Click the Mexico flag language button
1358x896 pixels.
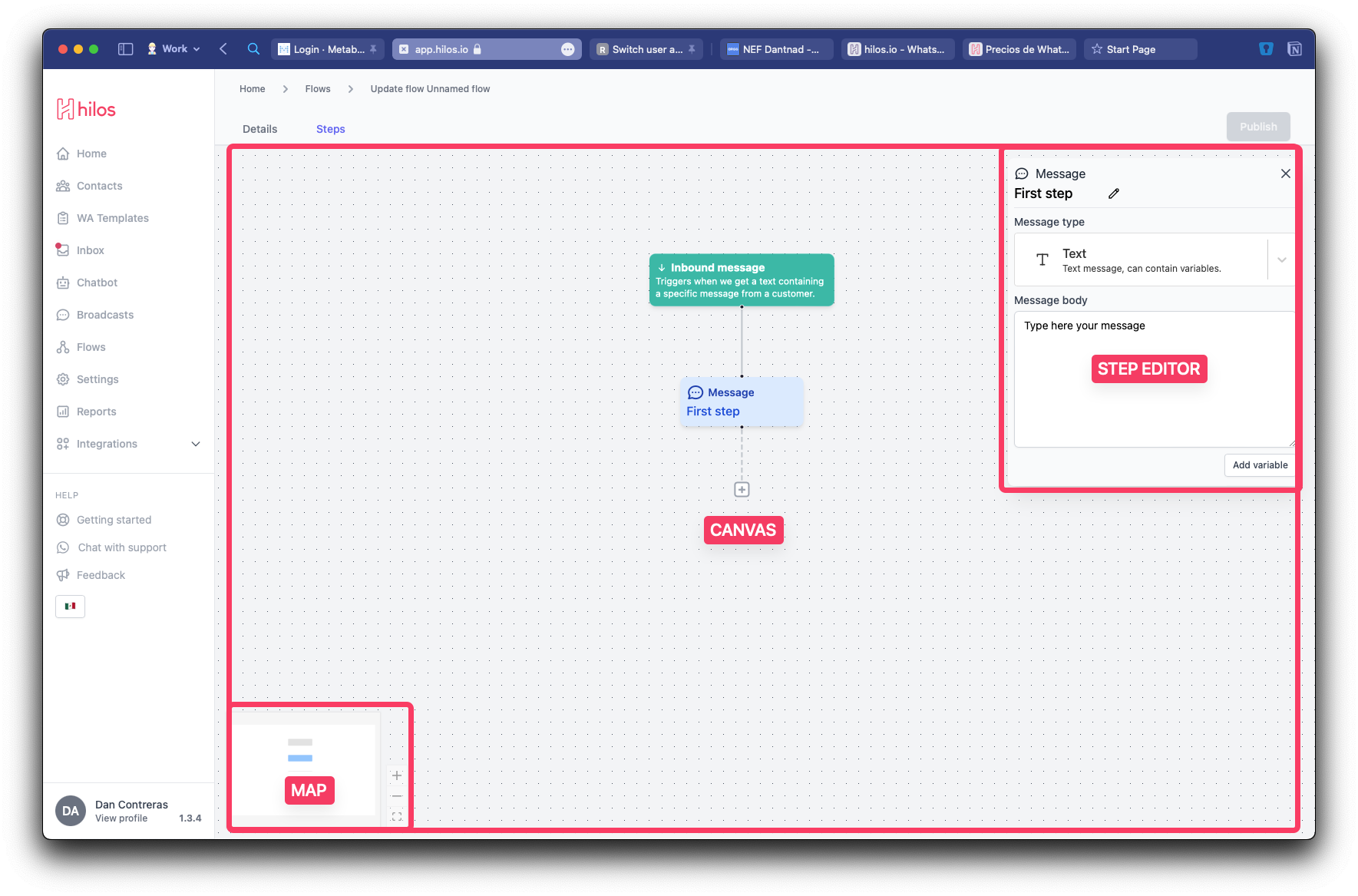point(70,607)
